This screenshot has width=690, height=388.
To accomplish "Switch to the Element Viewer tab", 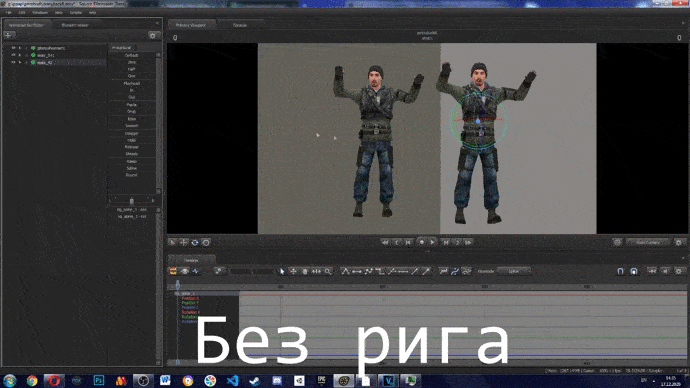I will (75, 25).
